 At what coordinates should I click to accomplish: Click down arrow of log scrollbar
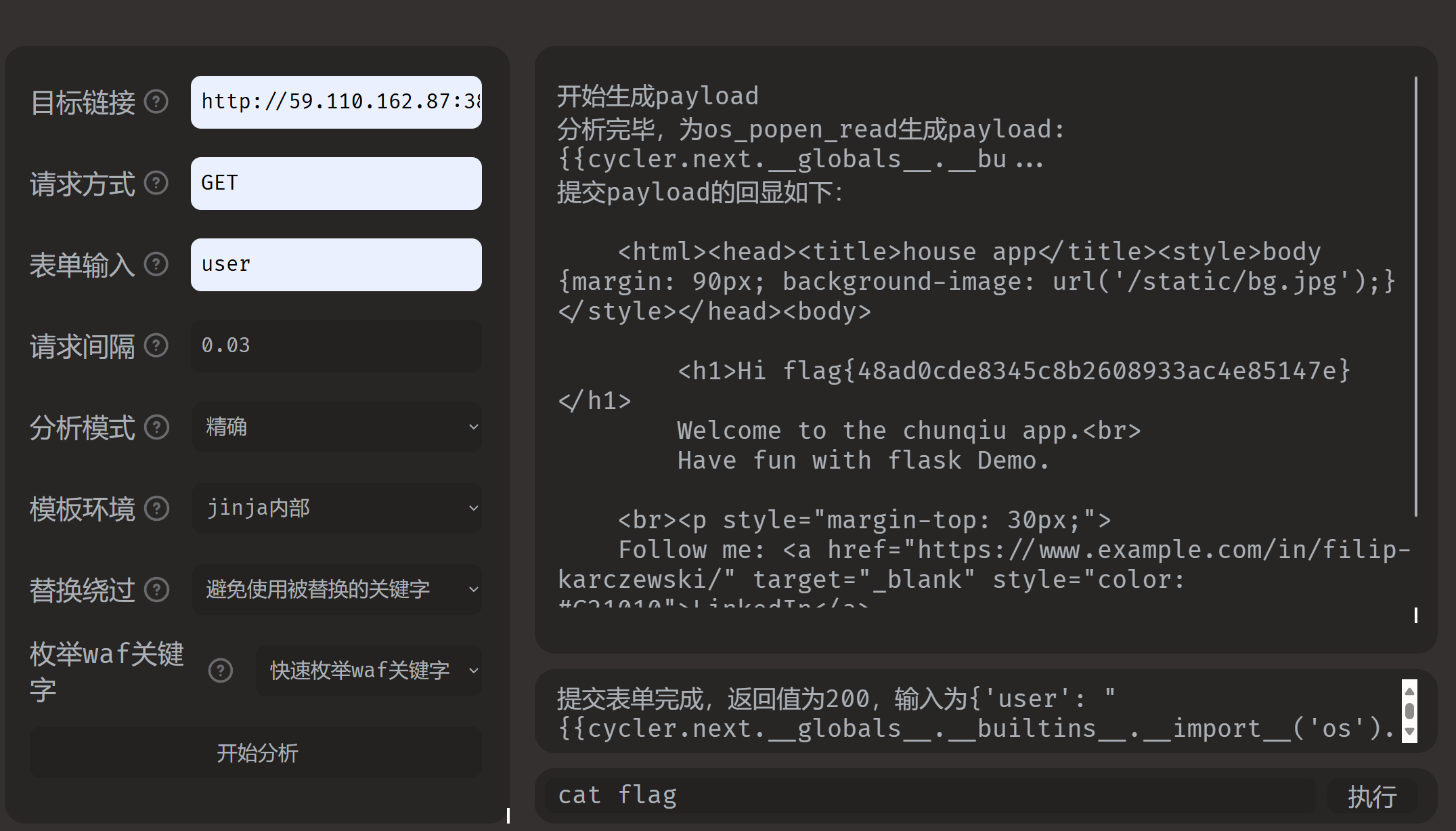pyautogui.click(x=1409, y=732)
